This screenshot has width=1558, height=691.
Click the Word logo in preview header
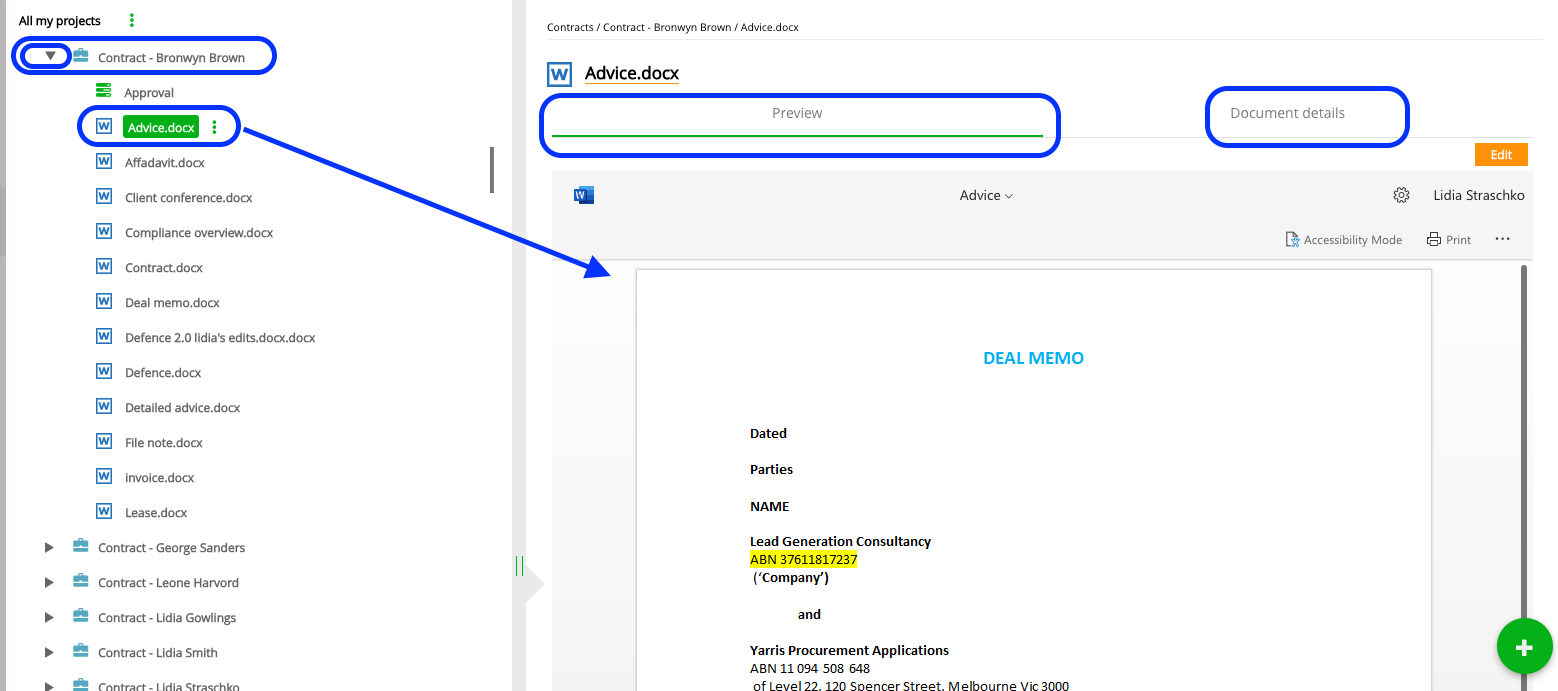point(584,195)
